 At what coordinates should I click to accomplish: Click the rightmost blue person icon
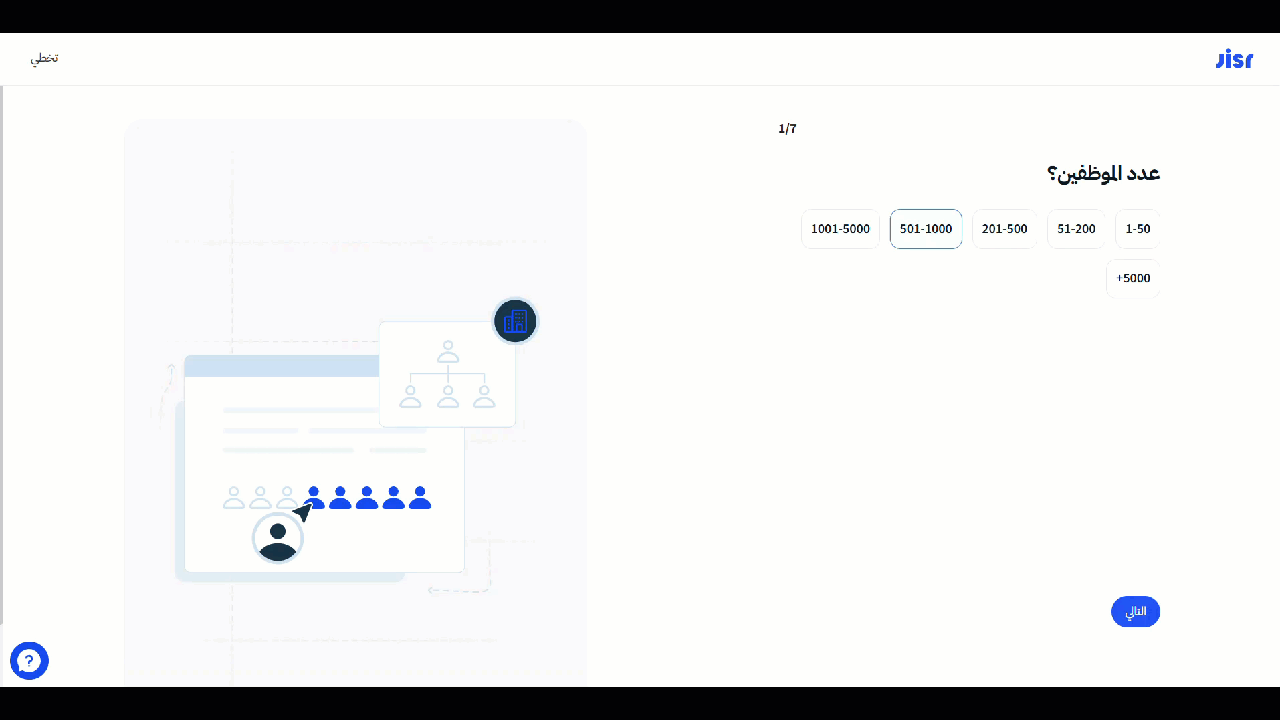420,497
